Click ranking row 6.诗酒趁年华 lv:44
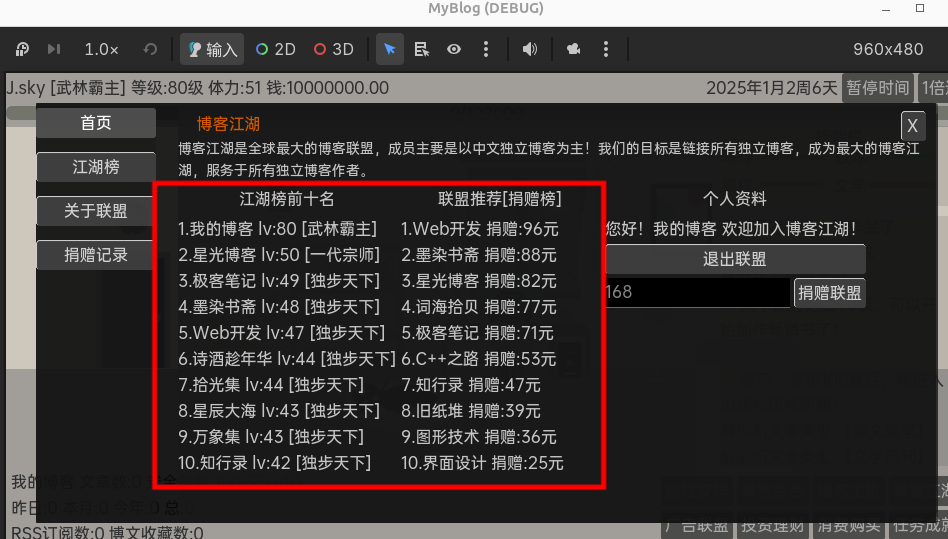Screen dimensions: 948x539 (x=287, y=359)
